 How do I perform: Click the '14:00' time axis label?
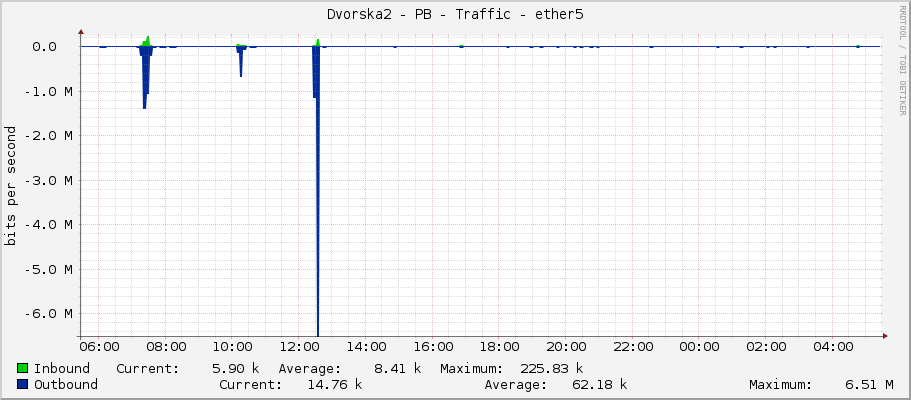(x=366, y=347)
